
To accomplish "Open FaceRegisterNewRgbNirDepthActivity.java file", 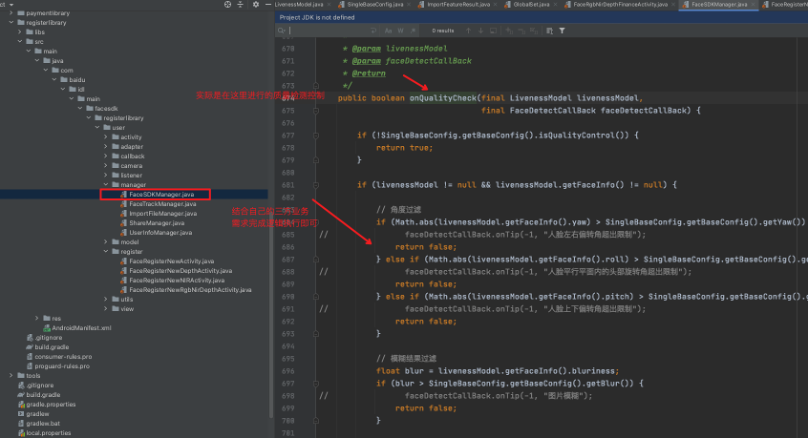I will point(186,290).
